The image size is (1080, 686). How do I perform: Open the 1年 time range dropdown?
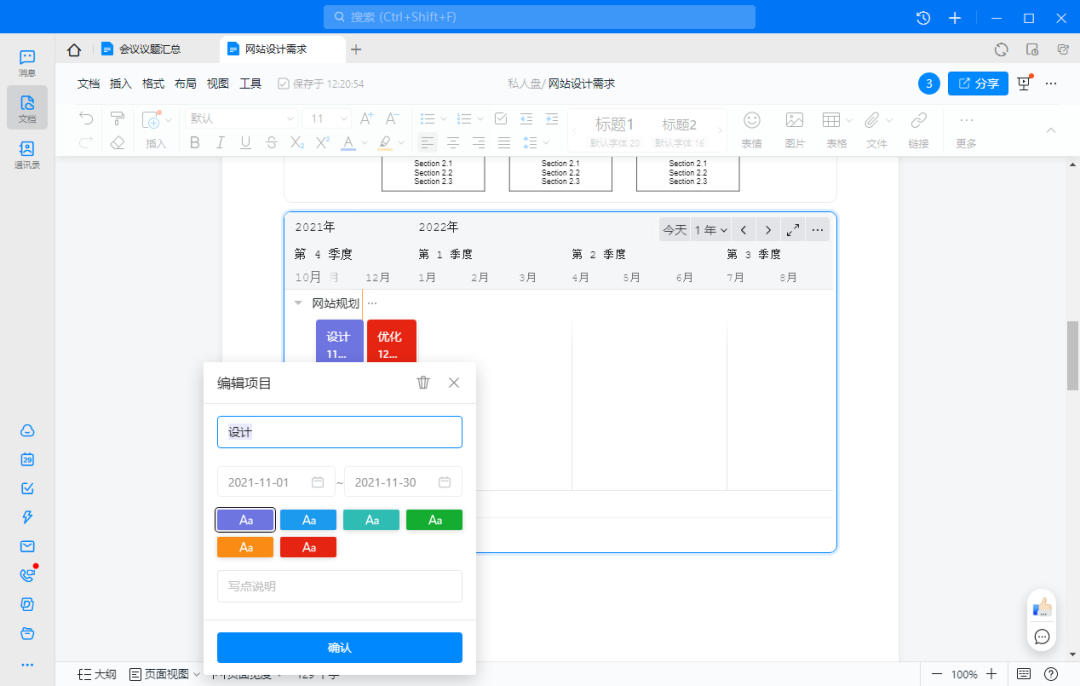[710, 230]
